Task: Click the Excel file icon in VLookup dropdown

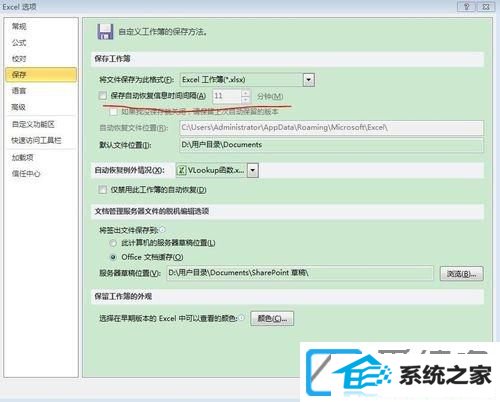Action: pos(181,170)
